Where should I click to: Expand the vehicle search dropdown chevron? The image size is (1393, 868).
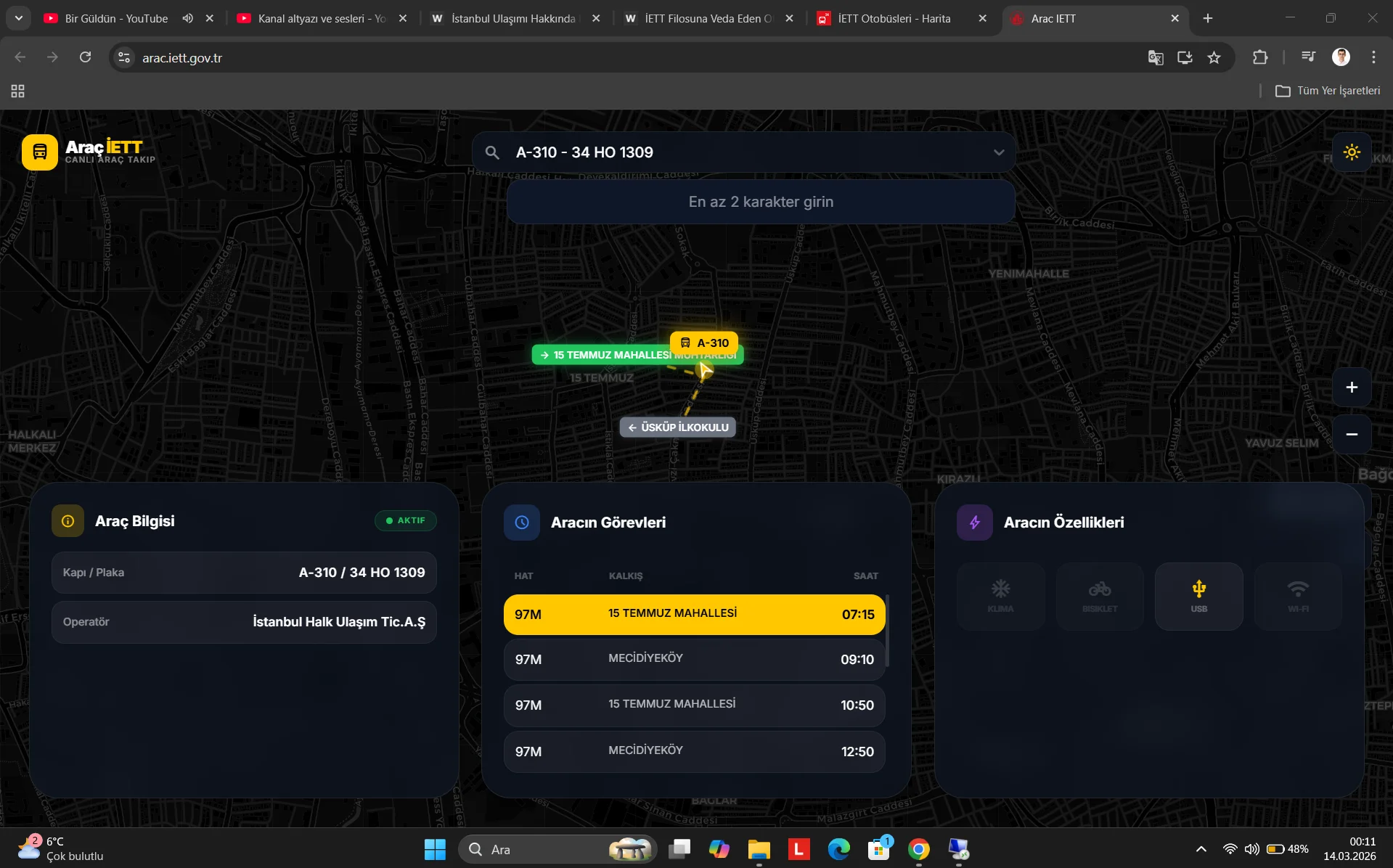[999, 152]
